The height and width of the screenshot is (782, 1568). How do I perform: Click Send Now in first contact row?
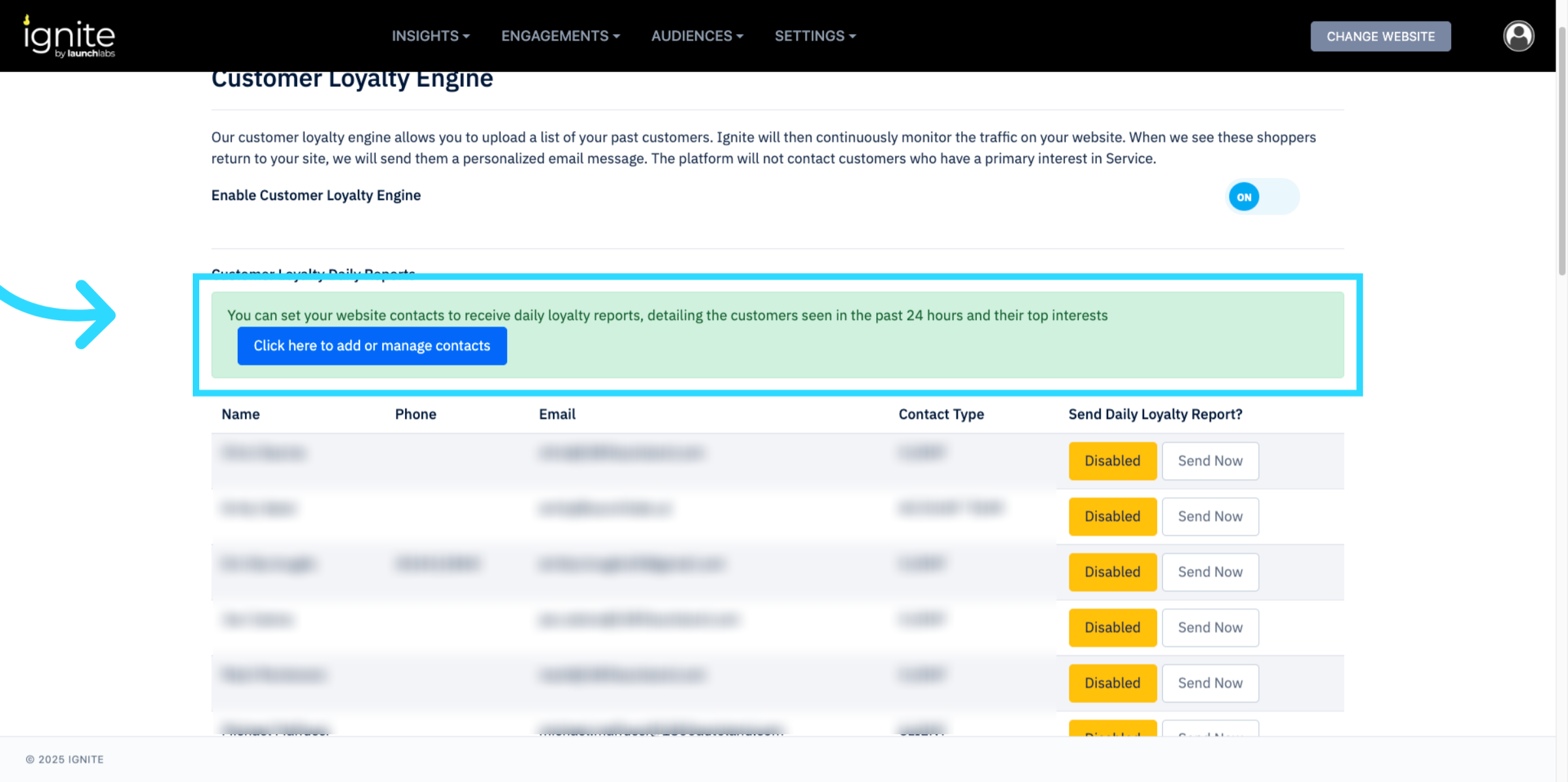(x=1210, y=461)
